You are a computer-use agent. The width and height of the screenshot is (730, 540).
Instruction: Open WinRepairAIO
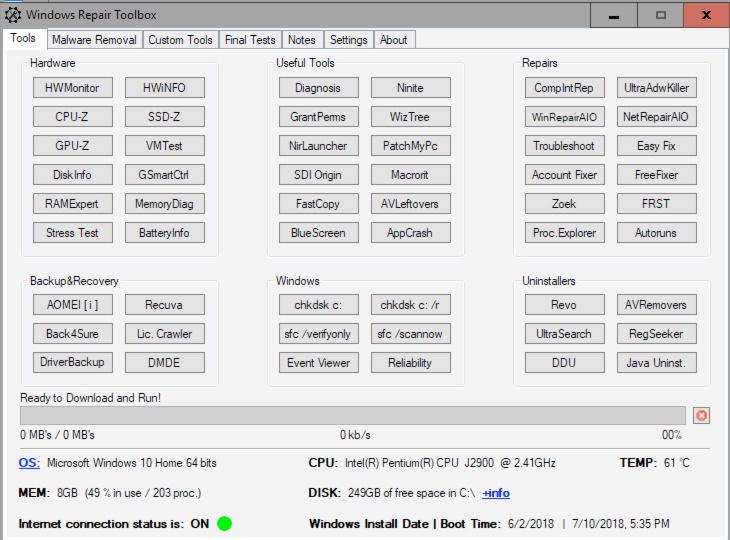565,116
